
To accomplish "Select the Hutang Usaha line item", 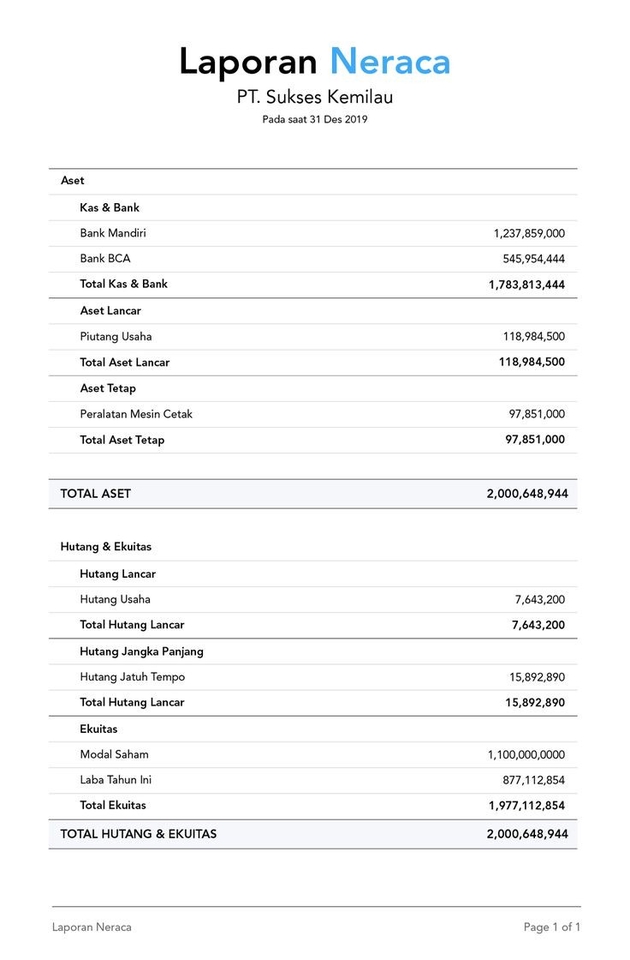I will pyautogui.click(x=115, y=599).
